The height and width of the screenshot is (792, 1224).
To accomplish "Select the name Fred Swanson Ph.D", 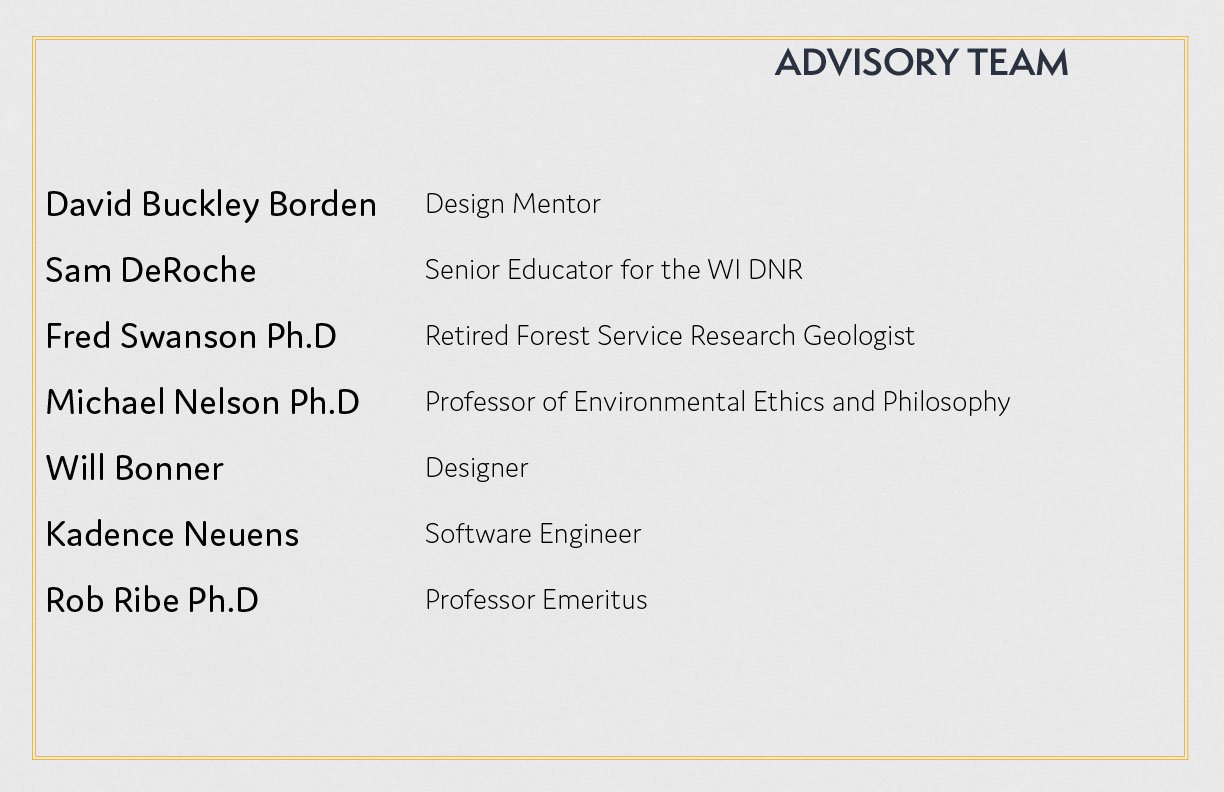I will coord(191,336).
